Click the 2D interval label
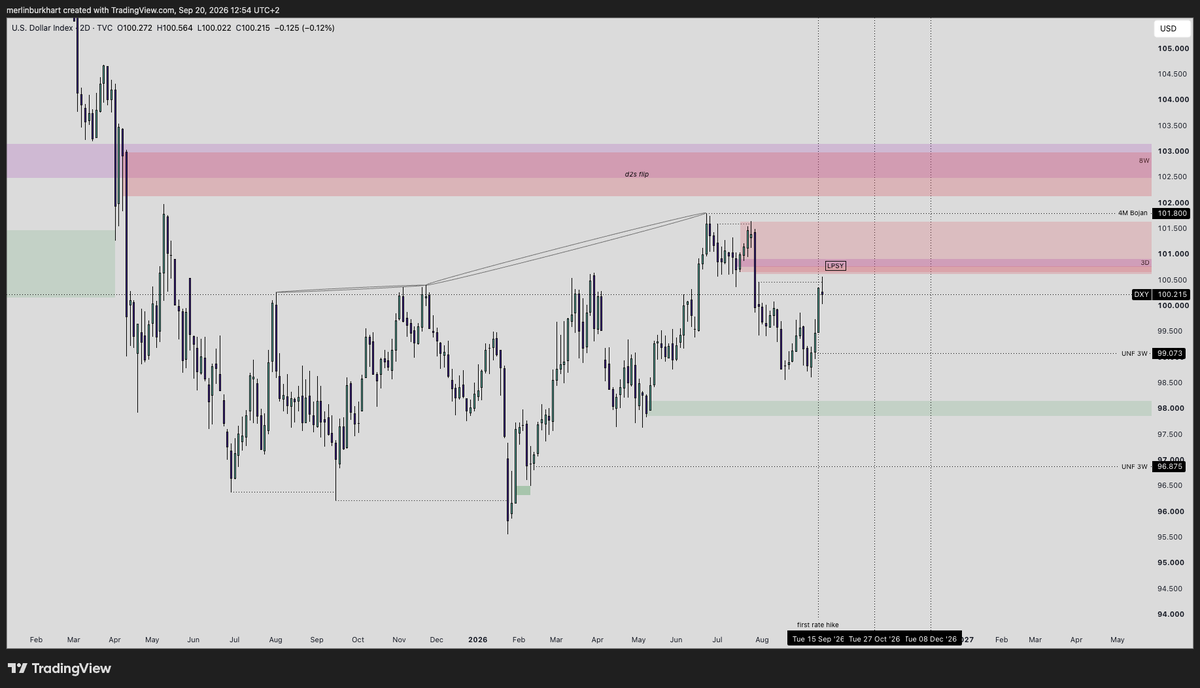The height and width of the screenshot is (688, 1200). (x=82, y=28)
